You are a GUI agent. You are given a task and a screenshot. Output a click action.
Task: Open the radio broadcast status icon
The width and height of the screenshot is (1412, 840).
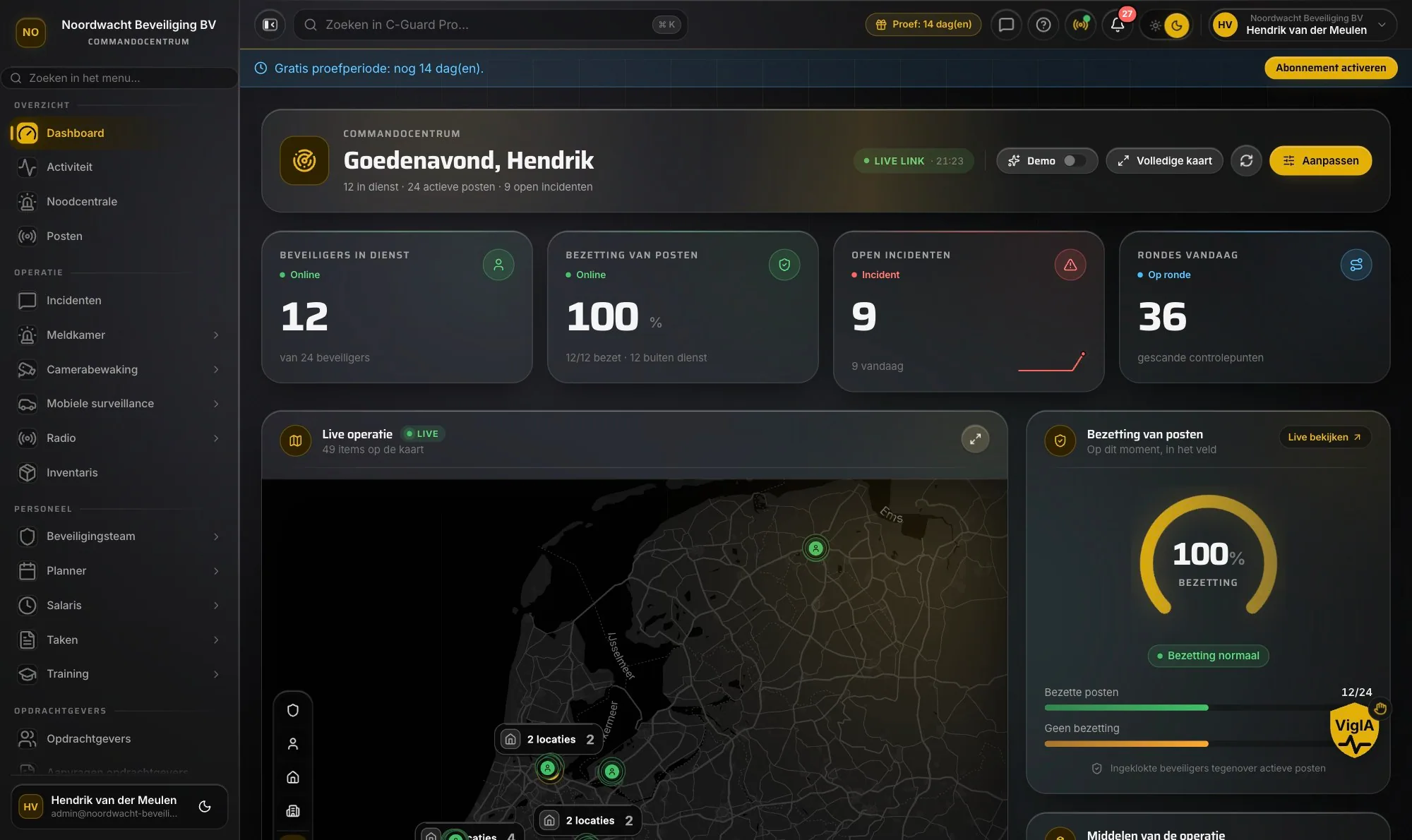tap(1080, 25)
